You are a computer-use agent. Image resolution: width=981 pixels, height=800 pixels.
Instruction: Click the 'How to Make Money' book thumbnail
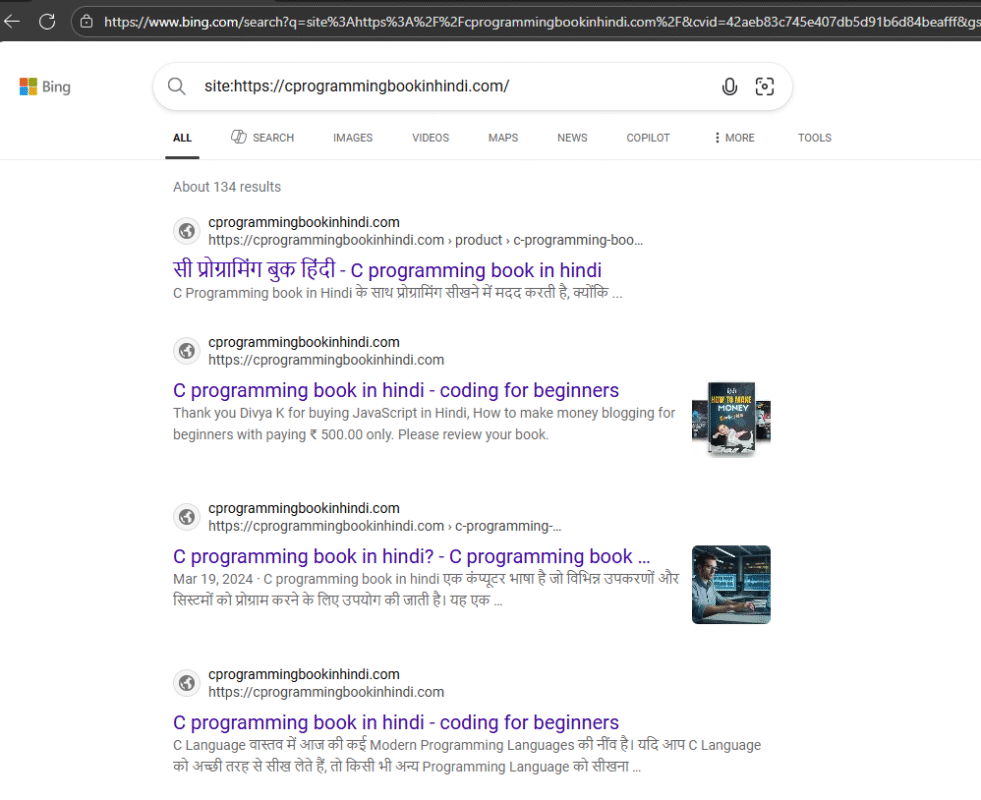coord(731,417)
